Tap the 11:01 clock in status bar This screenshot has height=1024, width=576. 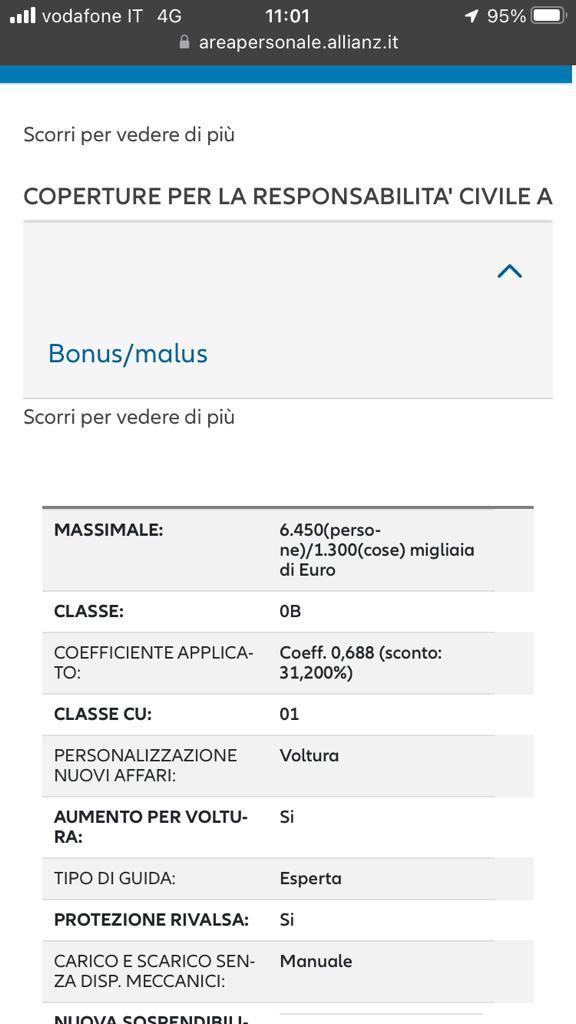[x=287, y=16]
